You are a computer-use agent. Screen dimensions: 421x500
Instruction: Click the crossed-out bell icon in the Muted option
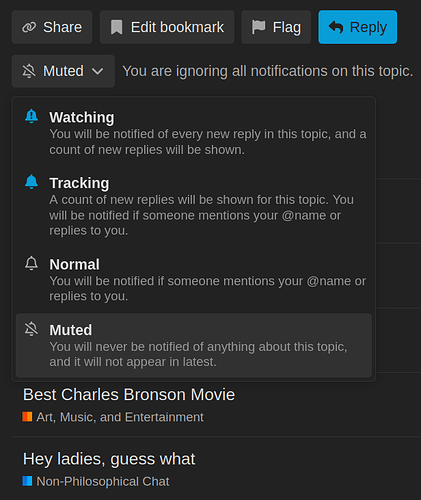click(x=31, y=329)
